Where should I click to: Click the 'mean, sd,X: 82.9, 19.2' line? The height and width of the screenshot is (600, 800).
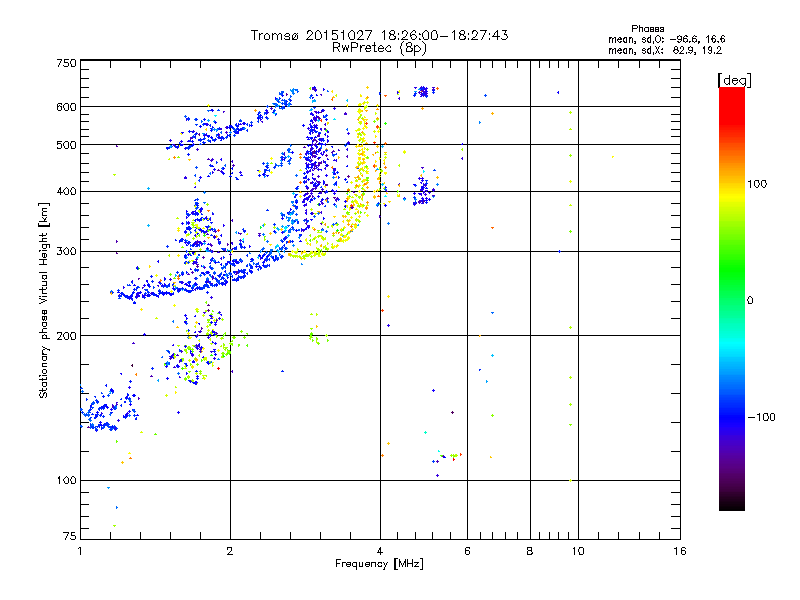tap(665, 50)
